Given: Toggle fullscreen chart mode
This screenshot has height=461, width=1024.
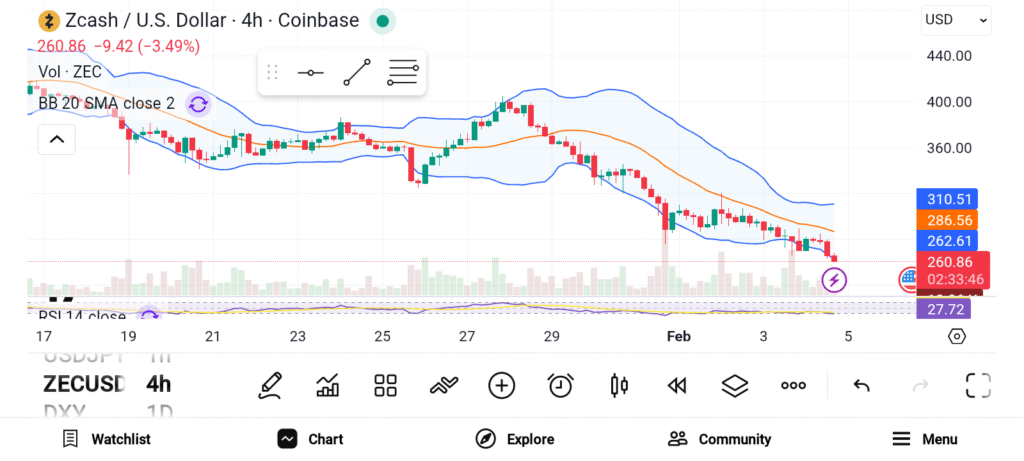Looking at the screenshot, I should (x=978, y=385).
